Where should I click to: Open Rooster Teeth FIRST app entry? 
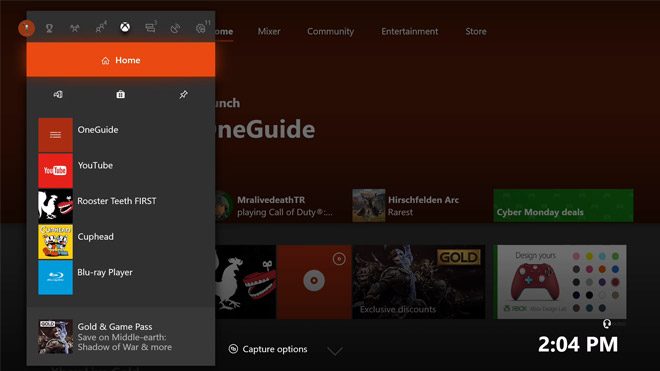(x=121, y=206)
